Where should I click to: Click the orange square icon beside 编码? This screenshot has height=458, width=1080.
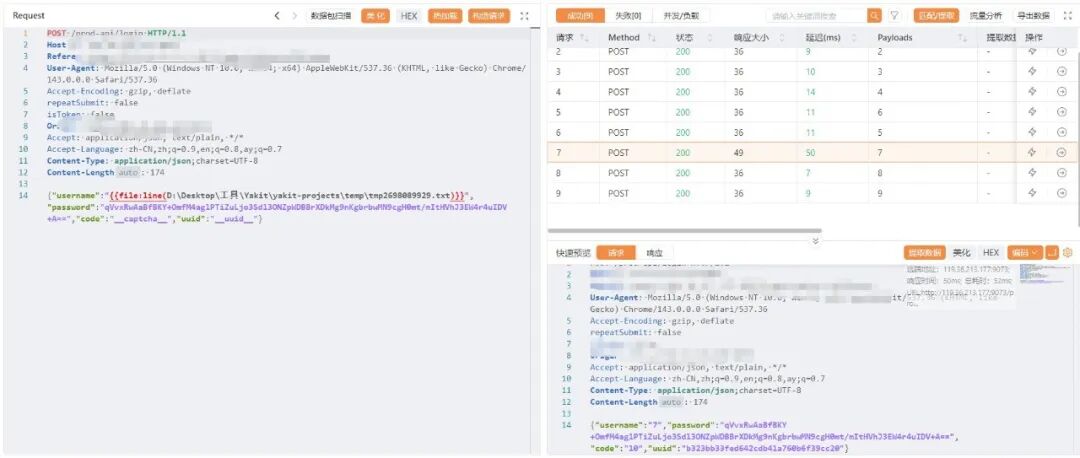click(1052, 253)
